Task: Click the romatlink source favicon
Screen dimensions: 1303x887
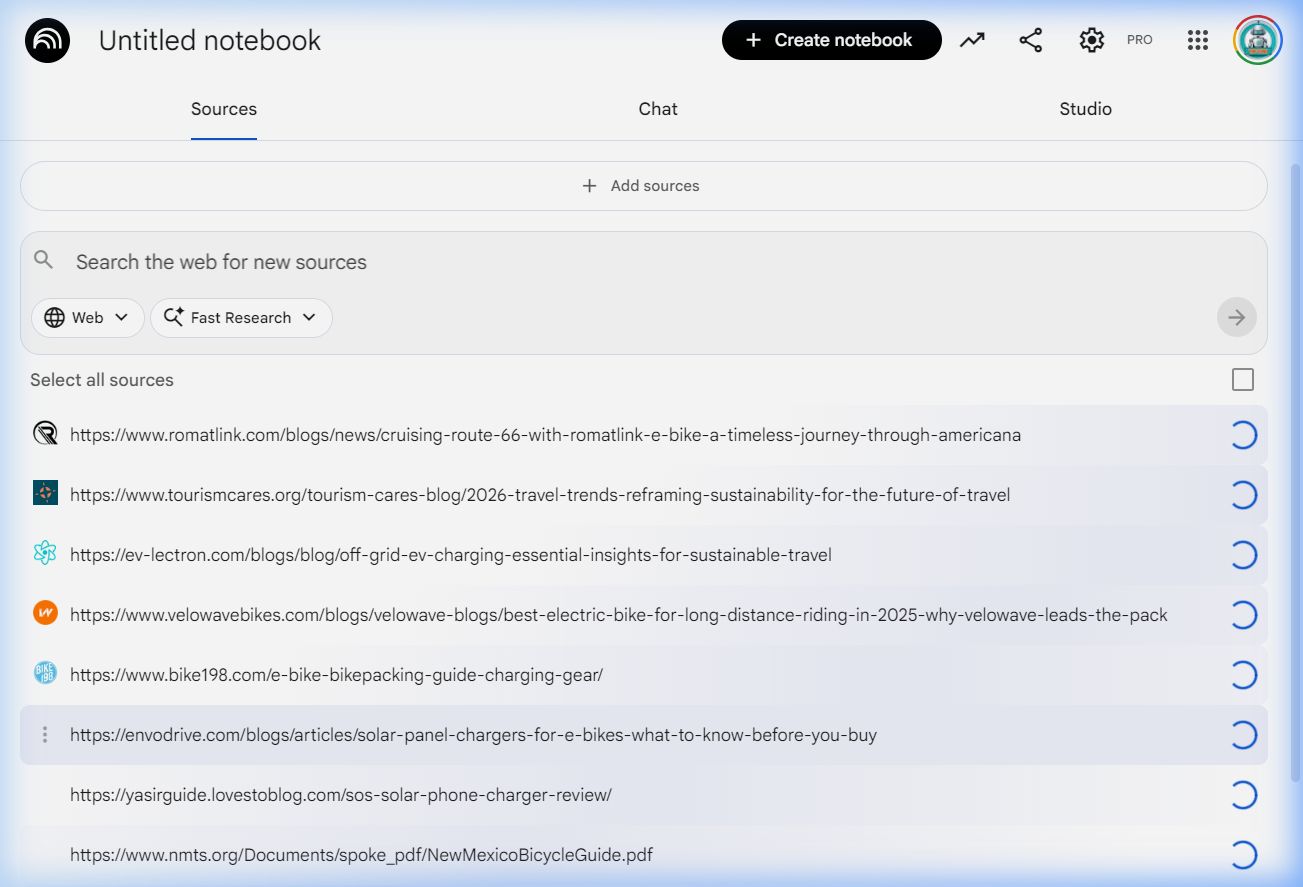Action: [45, 434]
